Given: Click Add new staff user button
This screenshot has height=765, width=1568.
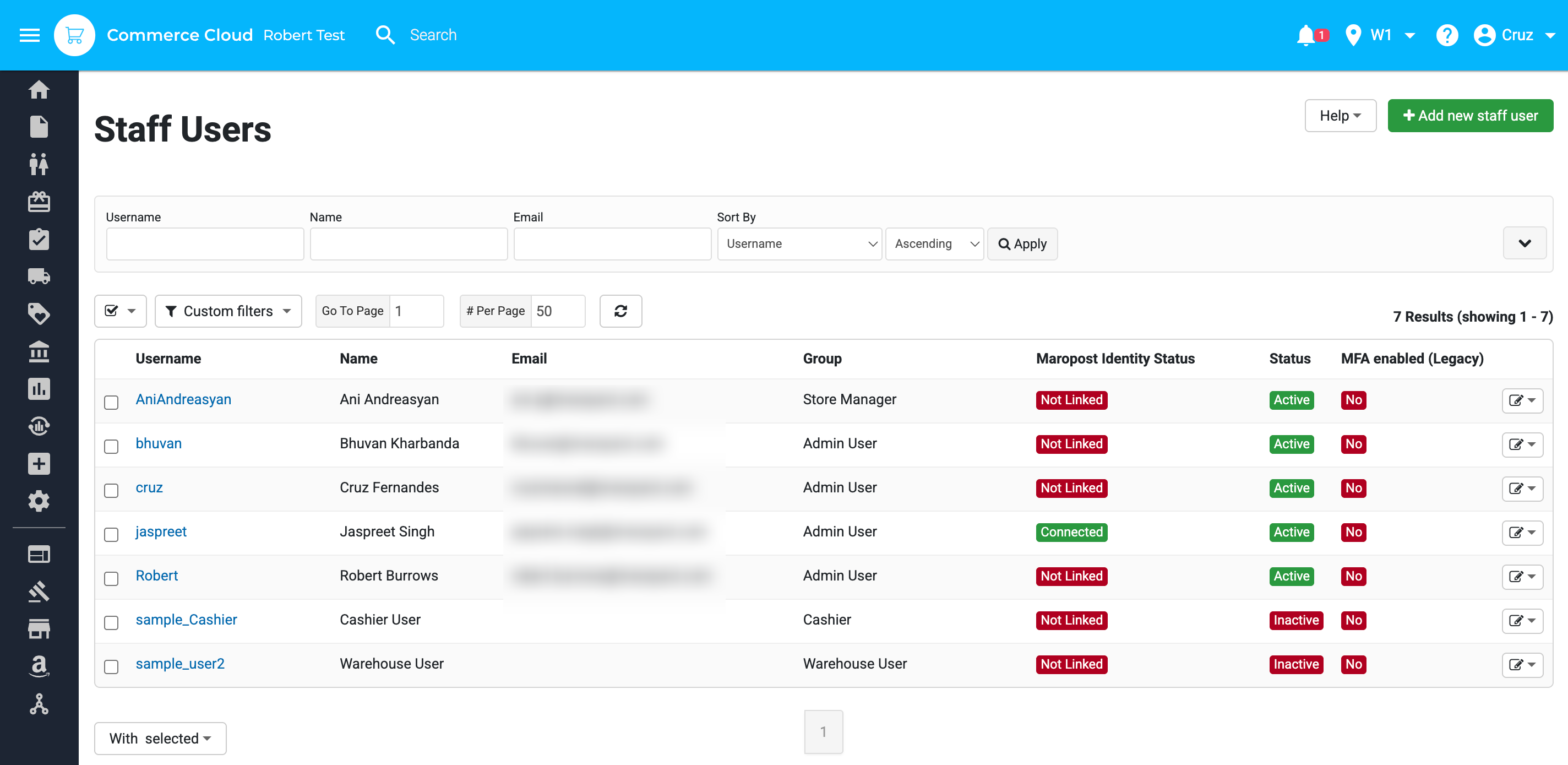Looking at the screenshot, I should (1470, 116).
